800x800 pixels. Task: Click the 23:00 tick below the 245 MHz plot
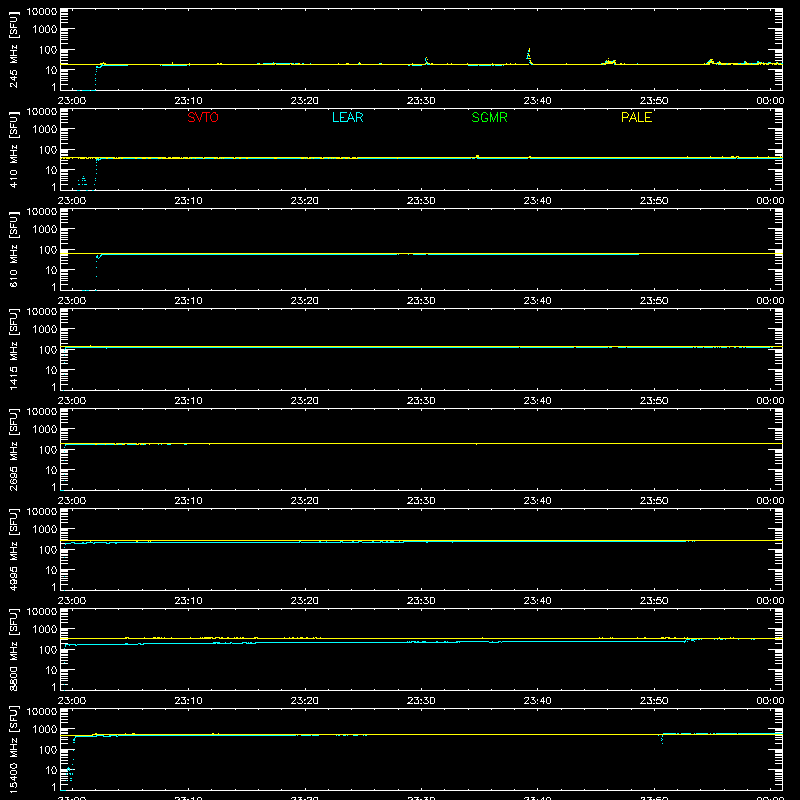tap(72, 101)
